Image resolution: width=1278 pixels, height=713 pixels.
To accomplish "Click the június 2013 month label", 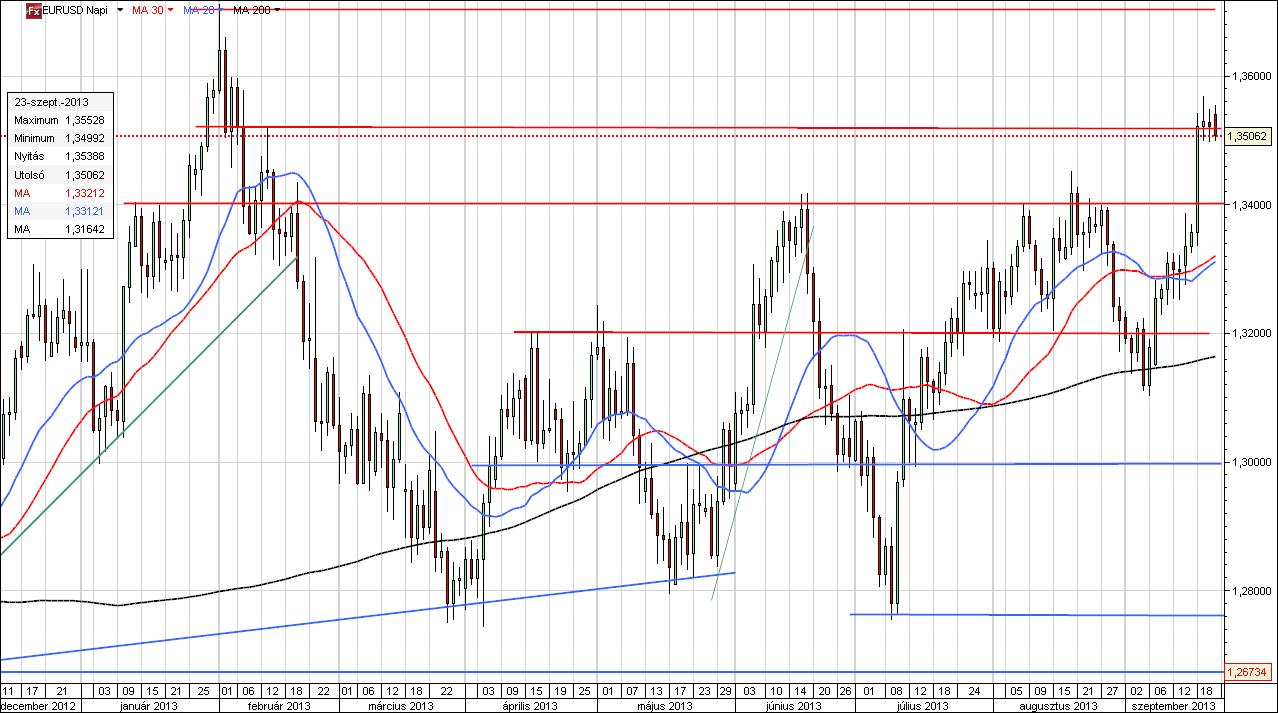I will point(793,706).
